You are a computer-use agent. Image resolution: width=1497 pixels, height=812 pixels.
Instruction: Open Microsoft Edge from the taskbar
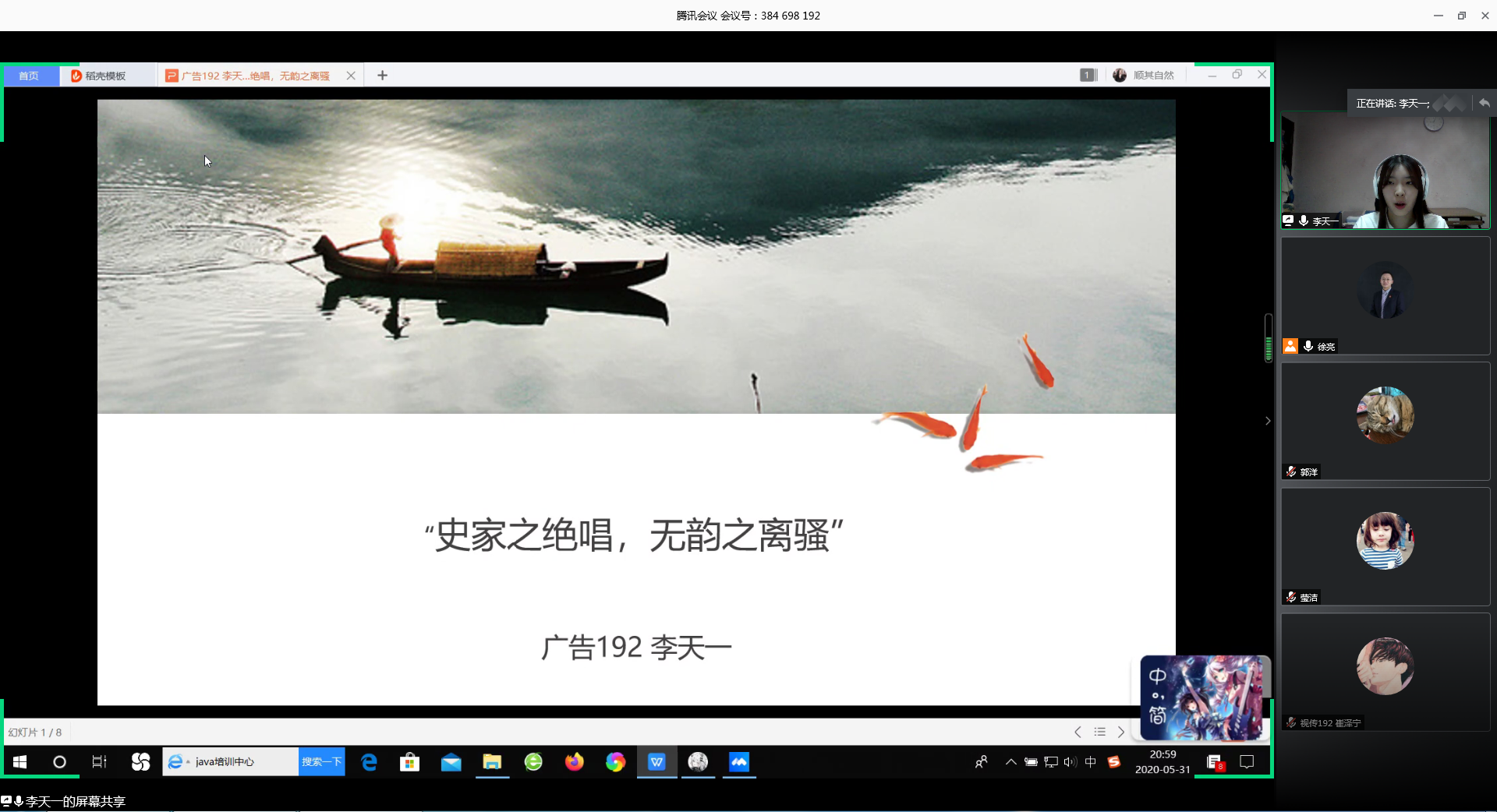click(369, 762)
